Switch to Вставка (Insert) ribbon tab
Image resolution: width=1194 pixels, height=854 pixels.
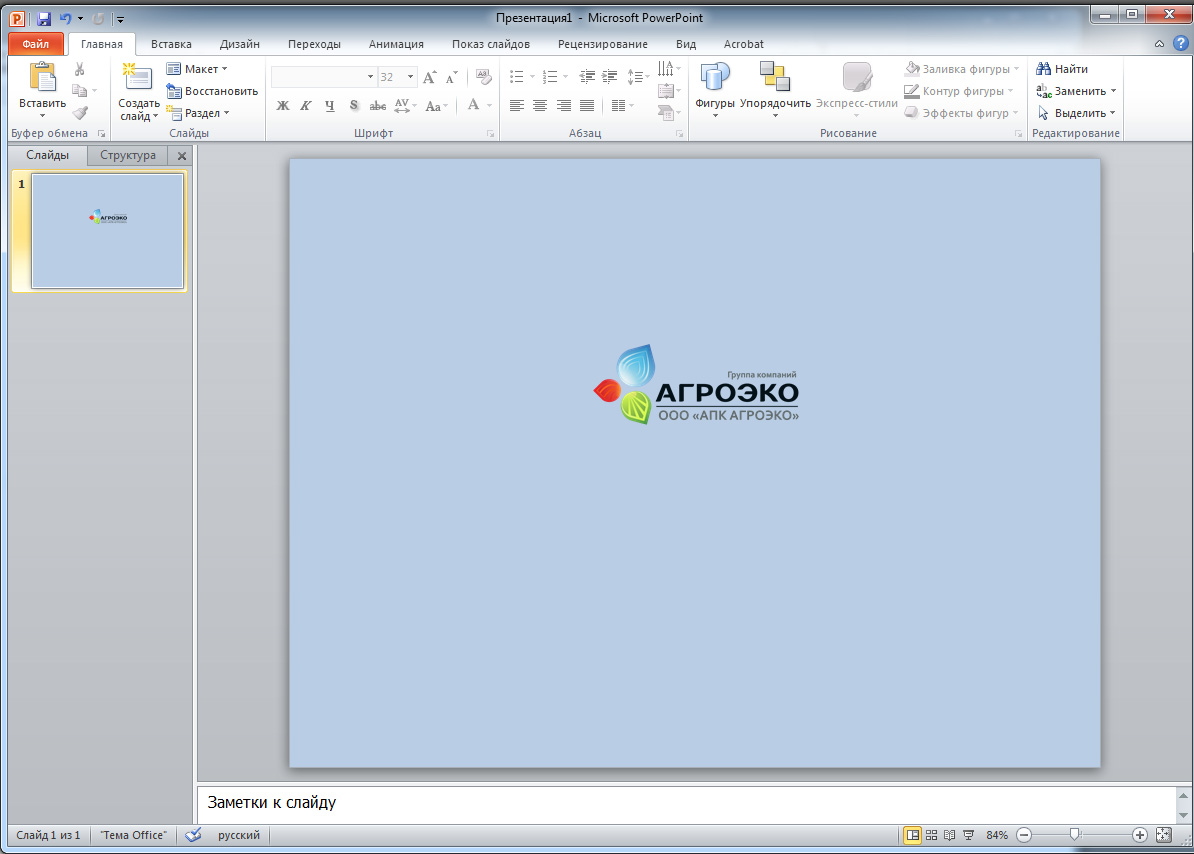click(171, 44)
